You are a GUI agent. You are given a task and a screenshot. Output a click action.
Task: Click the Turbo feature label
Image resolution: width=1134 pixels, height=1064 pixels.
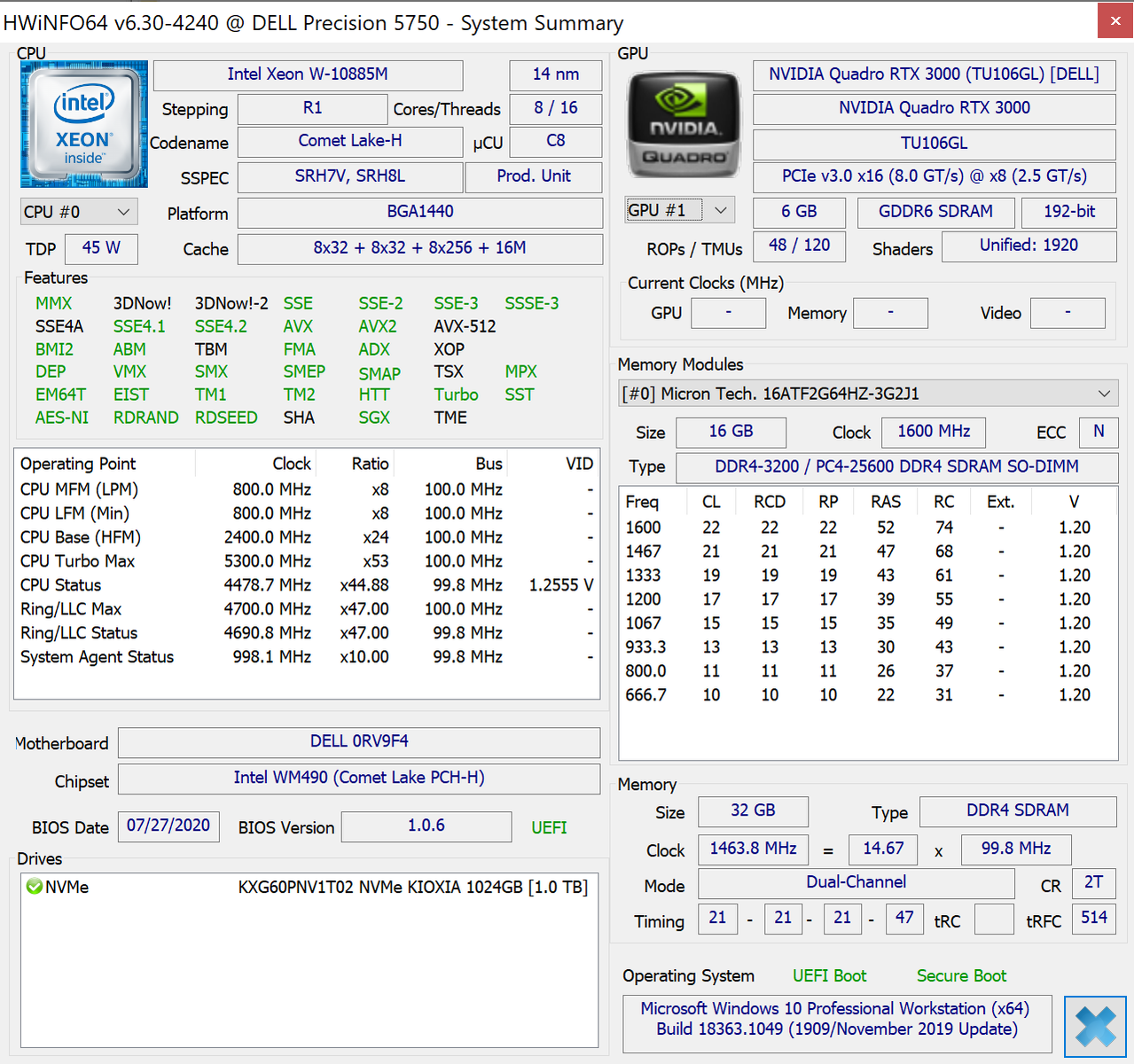(456, 395)
